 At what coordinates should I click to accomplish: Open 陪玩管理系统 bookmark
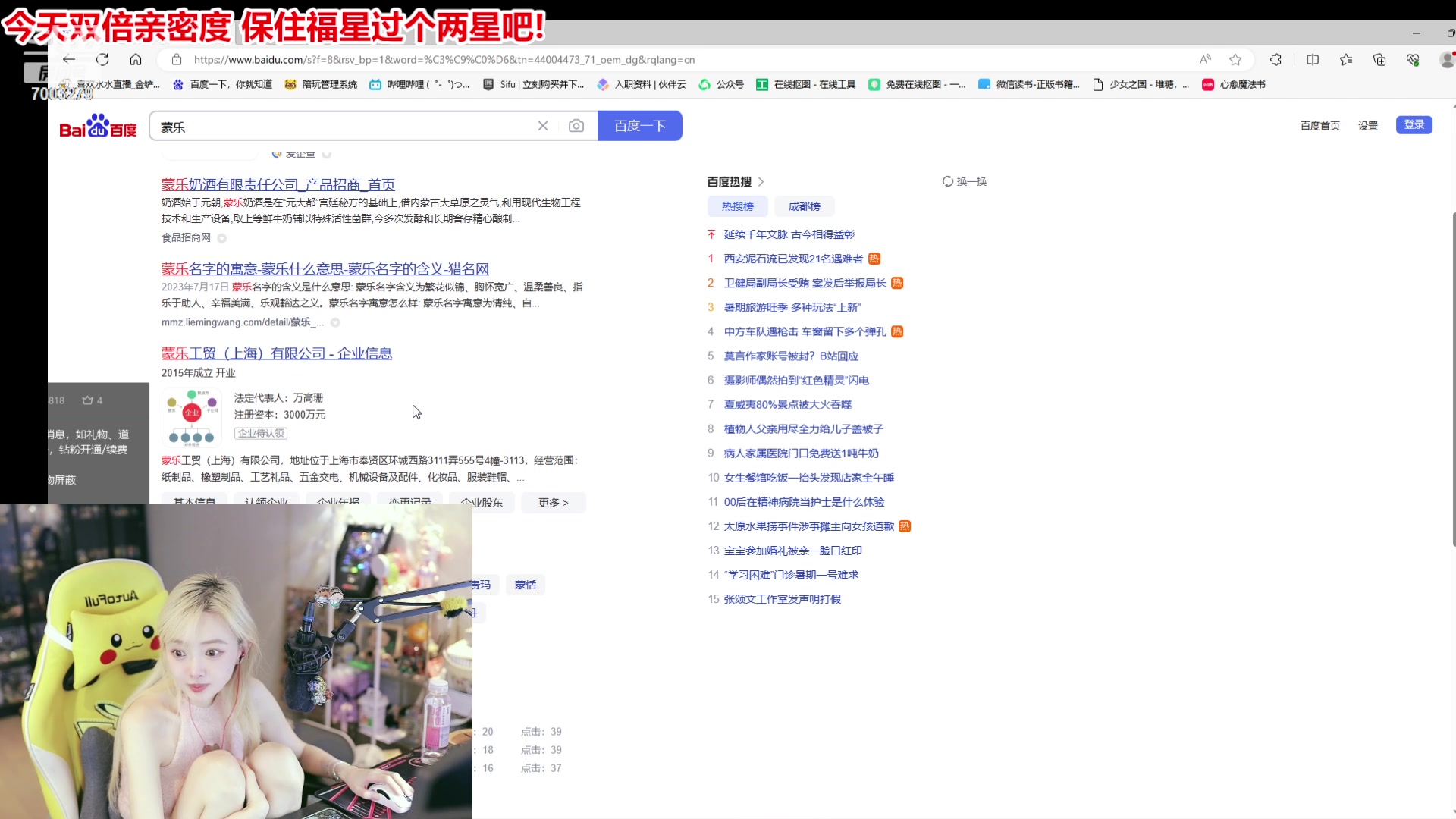pos(321,84)
